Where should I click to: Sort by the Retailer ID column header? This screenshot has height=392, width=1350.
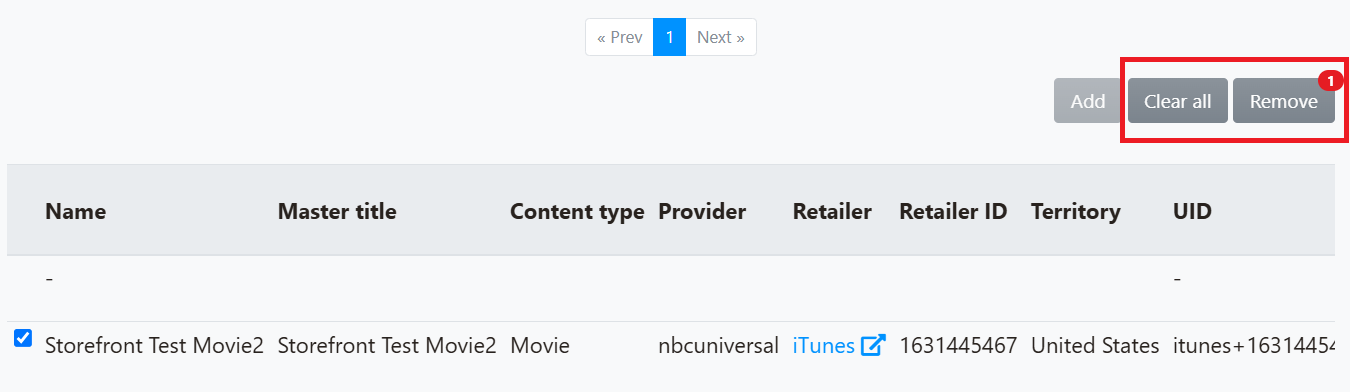pos(953,211)
